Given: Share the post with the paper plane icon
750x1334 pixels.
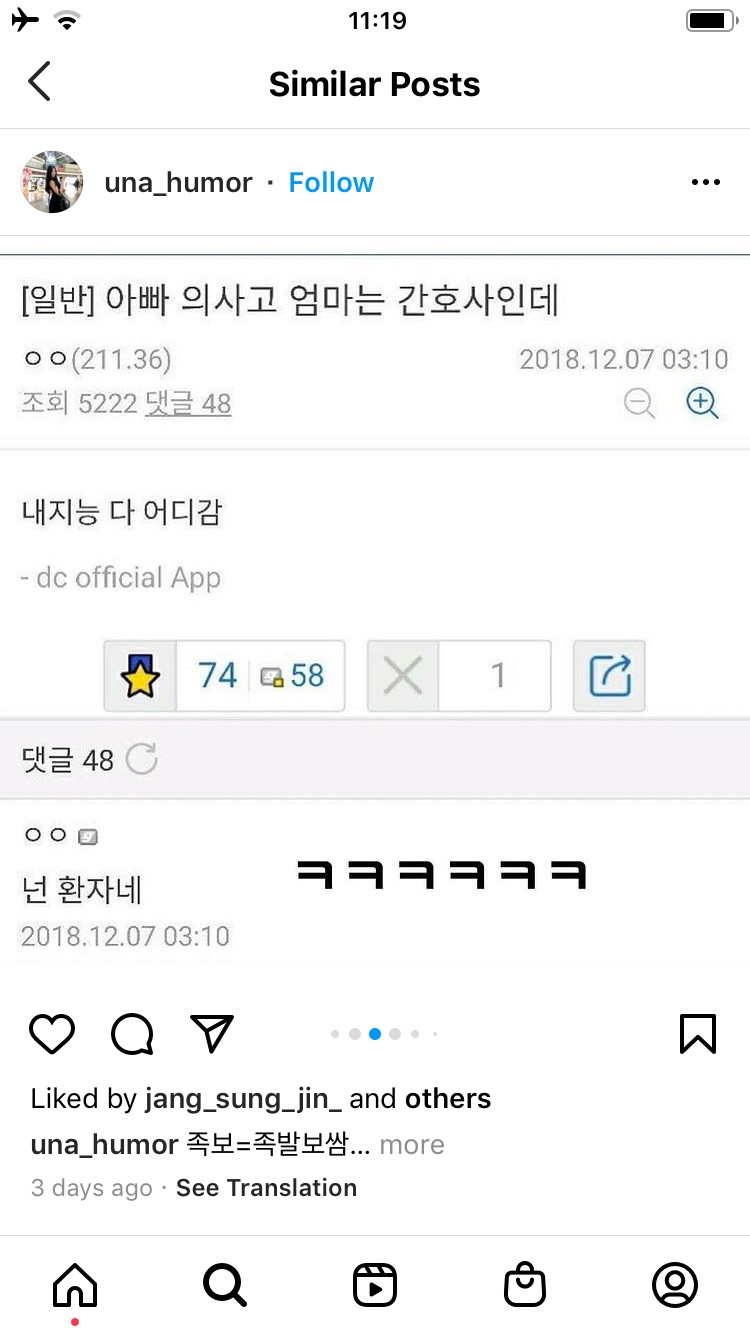Looking at the screenshot, I should [x=212, y=1033].
